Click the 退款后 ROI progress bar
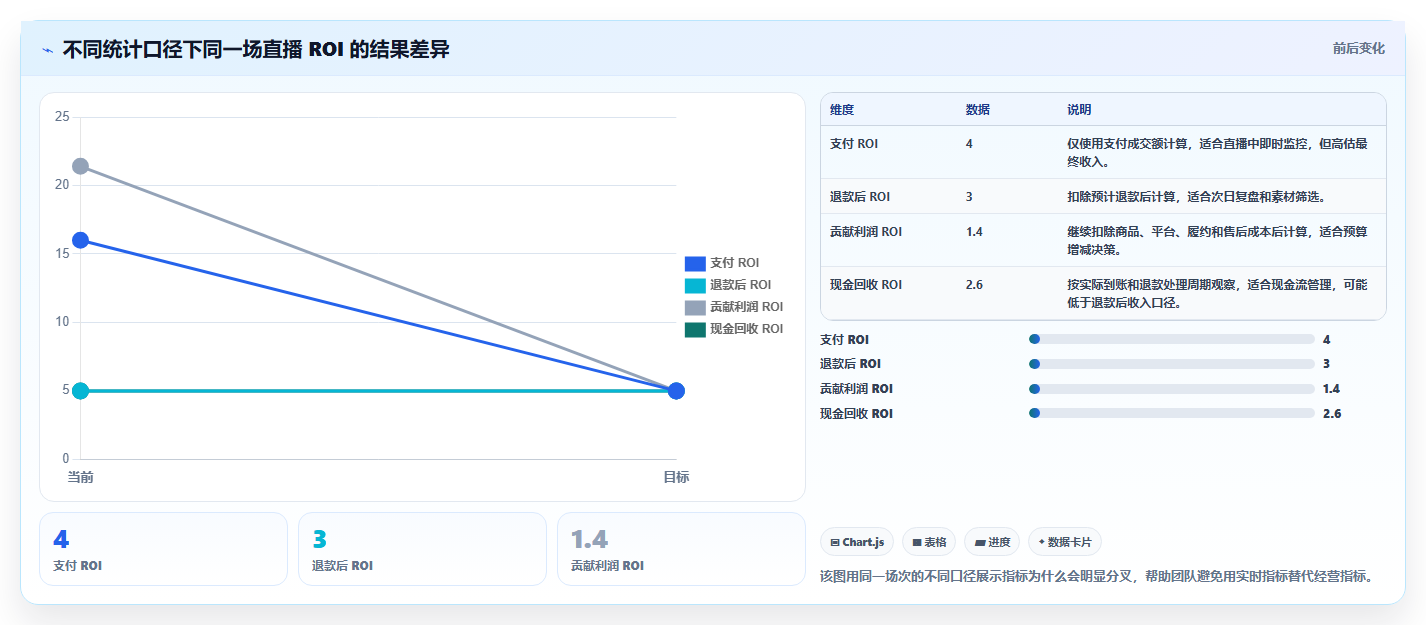 1171,364
